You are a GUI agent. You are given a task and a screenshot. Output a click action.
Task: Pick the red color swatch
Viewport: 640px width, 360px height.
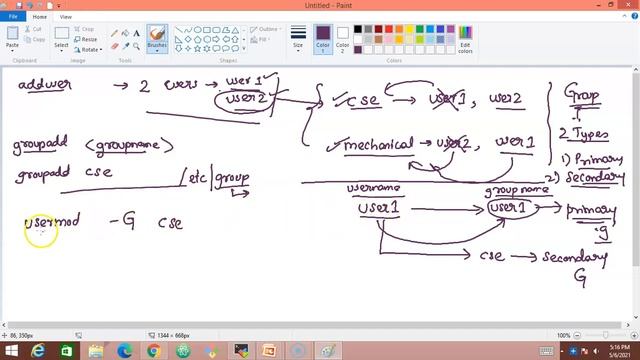point(389,29)
